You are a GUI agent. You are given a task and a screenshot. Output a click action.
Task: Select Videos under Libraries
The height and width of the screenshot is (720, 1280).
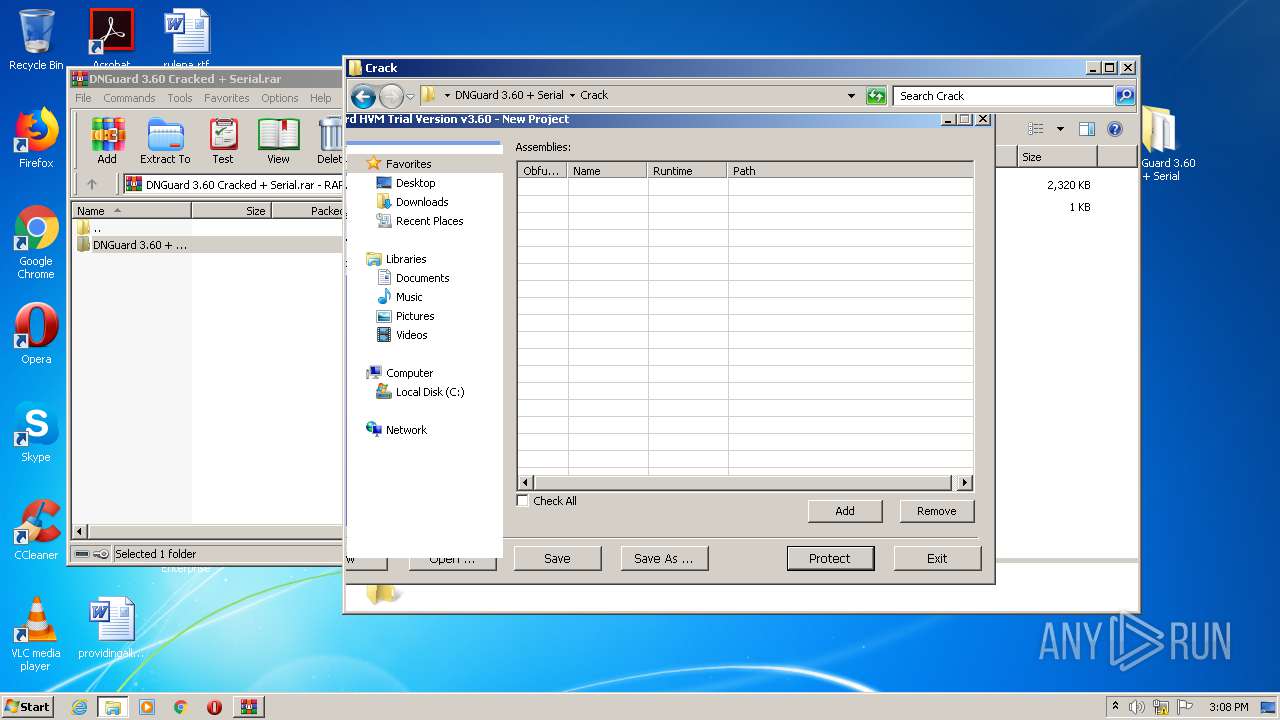tap(411, 335)
